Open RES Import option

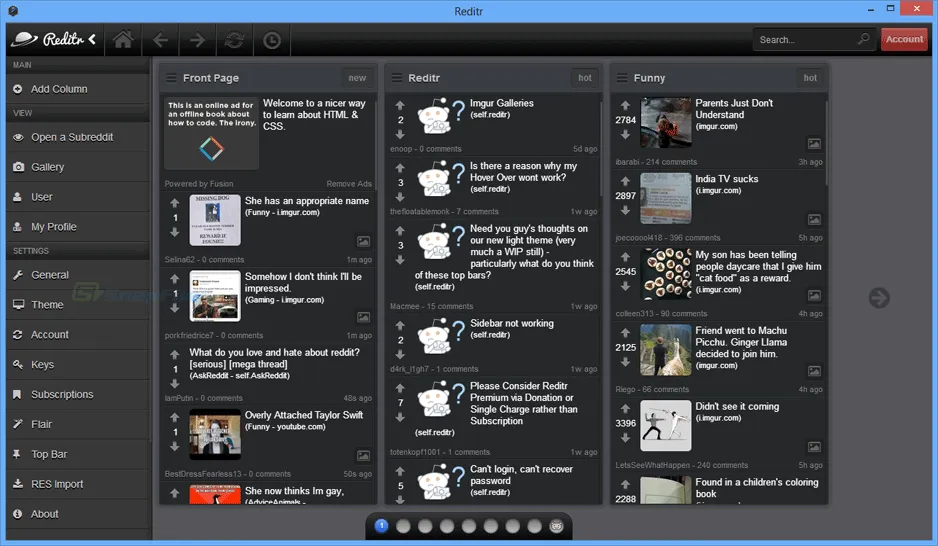point(78,484)
